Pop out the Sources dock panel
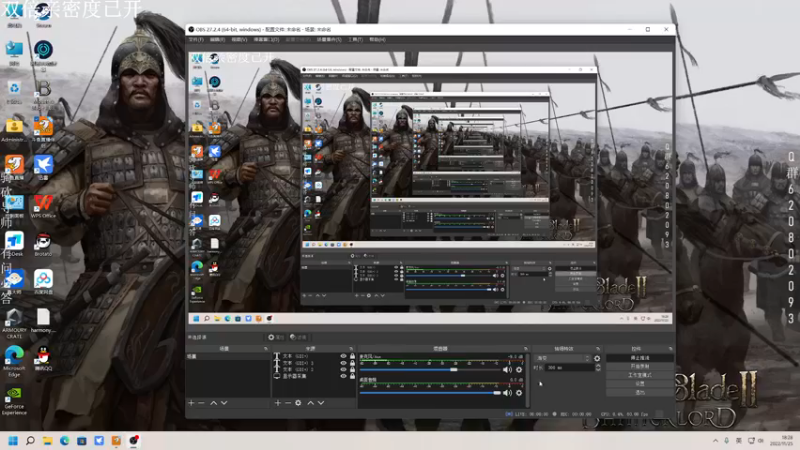 [x=351, y=349]
